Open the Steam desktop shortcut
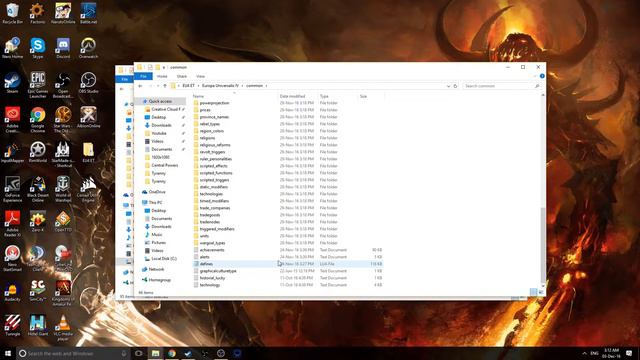This screenshot has width=640, height=360. point(12,83)
